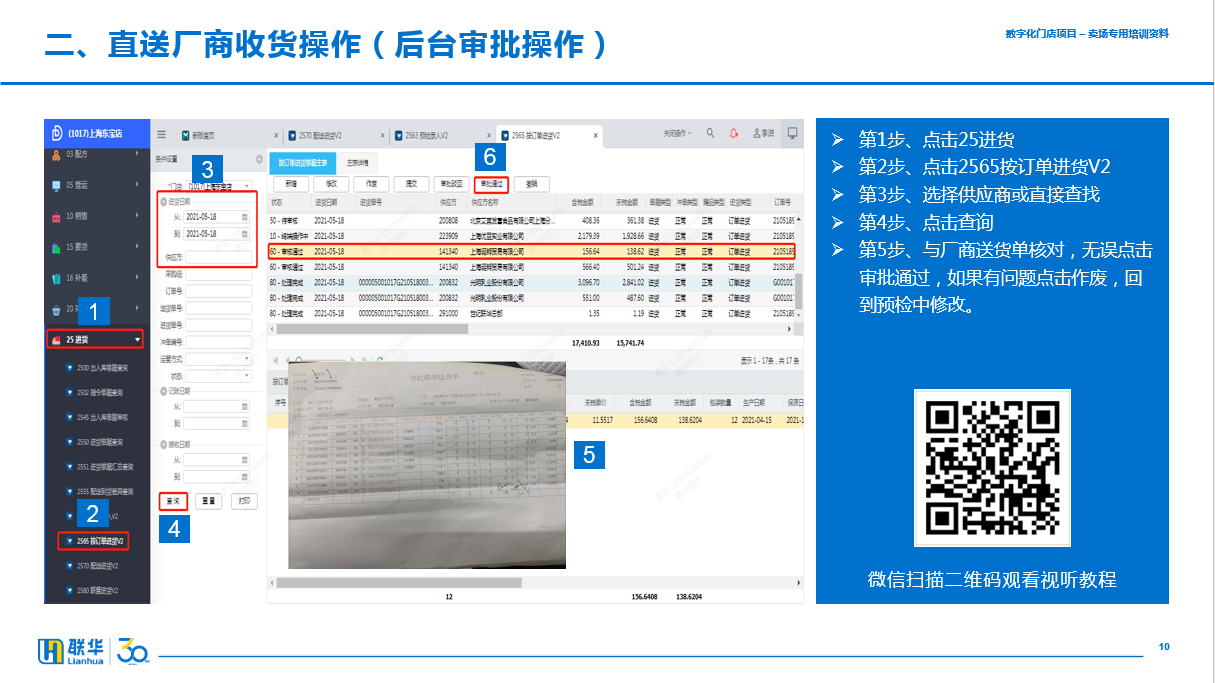Click the 重置 reset button
Screen dimensions: 1215x683
click(208, 501)
